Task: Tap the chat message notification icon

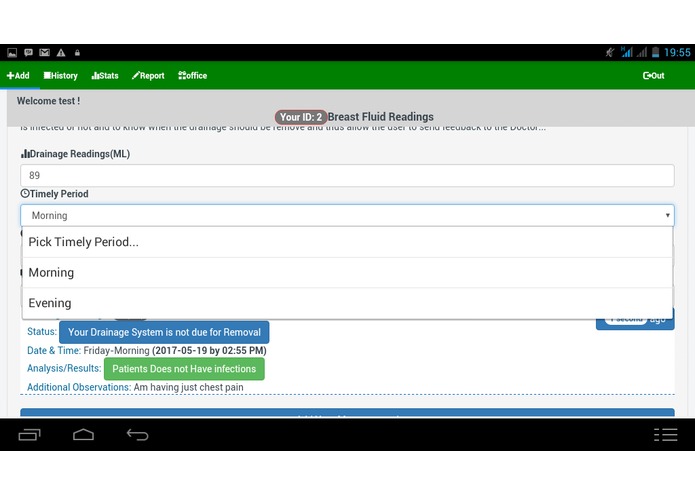Action: pyautogui.click(x=28, y=53)
